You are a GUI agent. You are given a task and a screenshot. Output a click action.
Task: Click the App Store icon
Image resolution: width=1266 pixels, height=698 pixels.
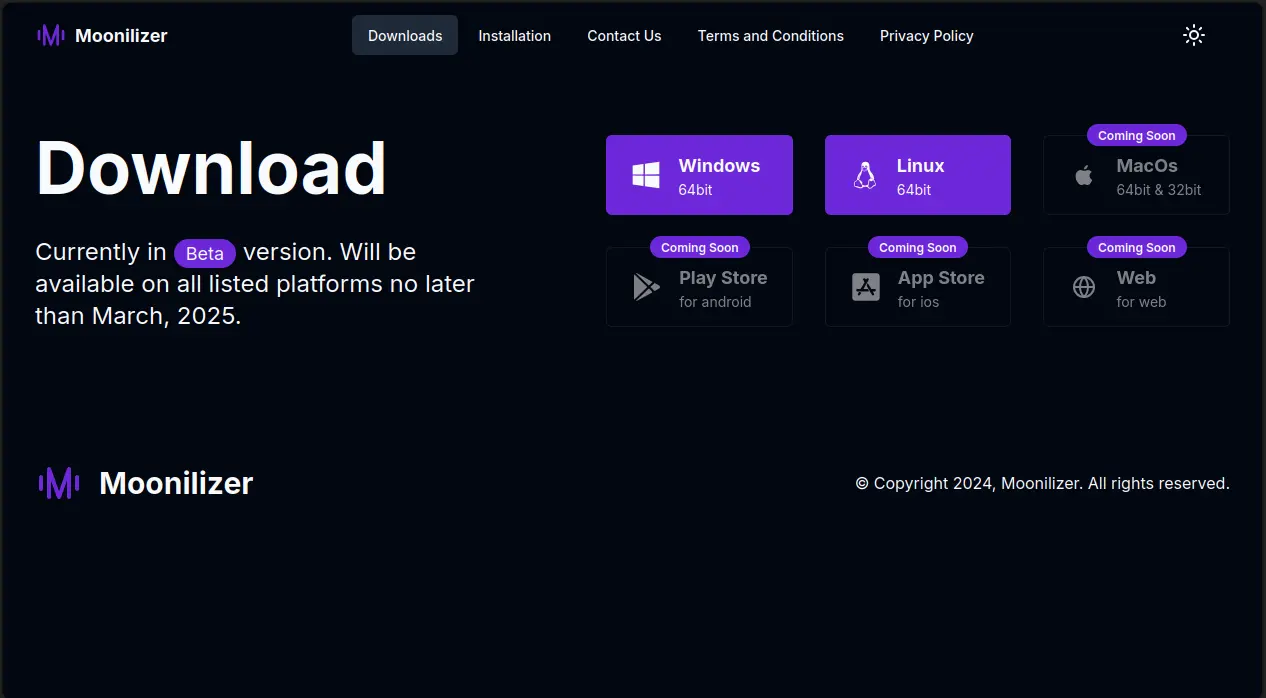[865, 288]
